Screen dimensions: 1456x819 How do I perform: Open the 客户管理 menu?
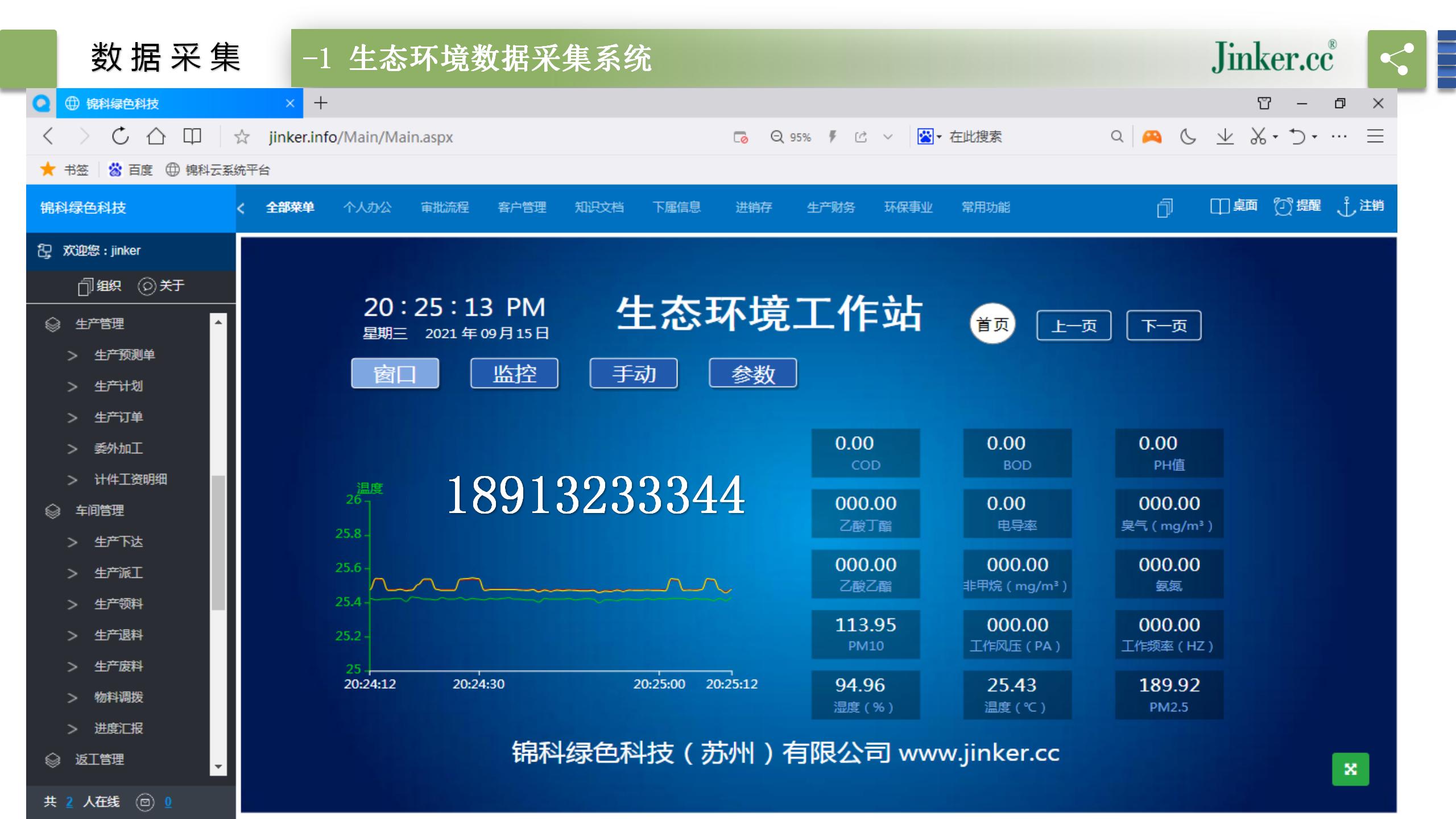pos(522,207)
